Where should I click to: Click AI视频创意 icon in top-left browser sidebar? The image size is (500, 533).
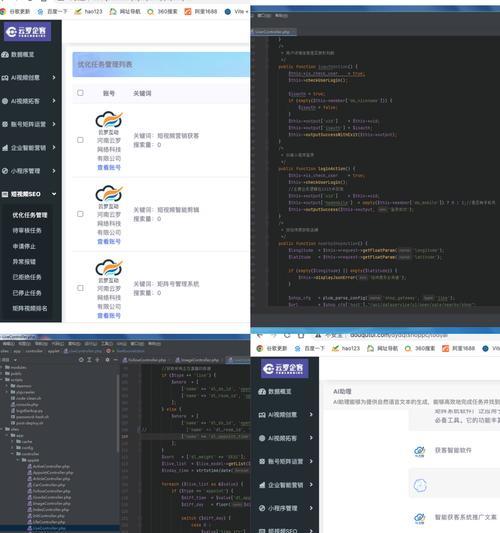click(5, 78)
